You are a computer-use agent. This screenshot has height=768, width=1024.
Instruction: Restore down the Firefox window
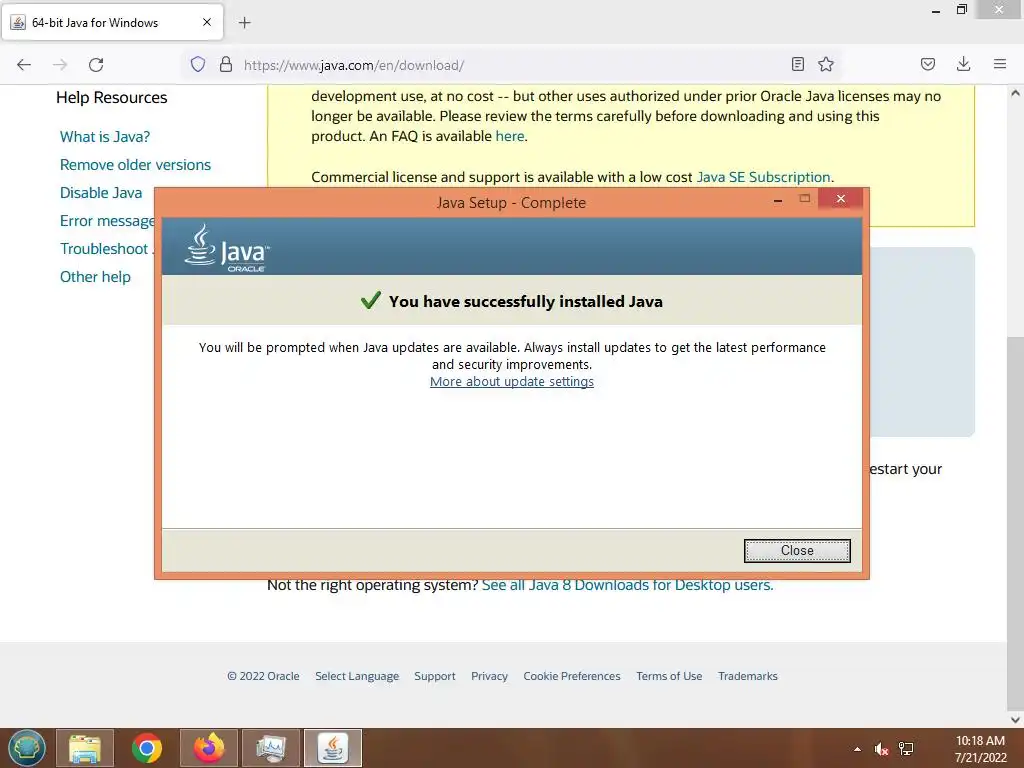pyautogui.click(x=961, y=10)
